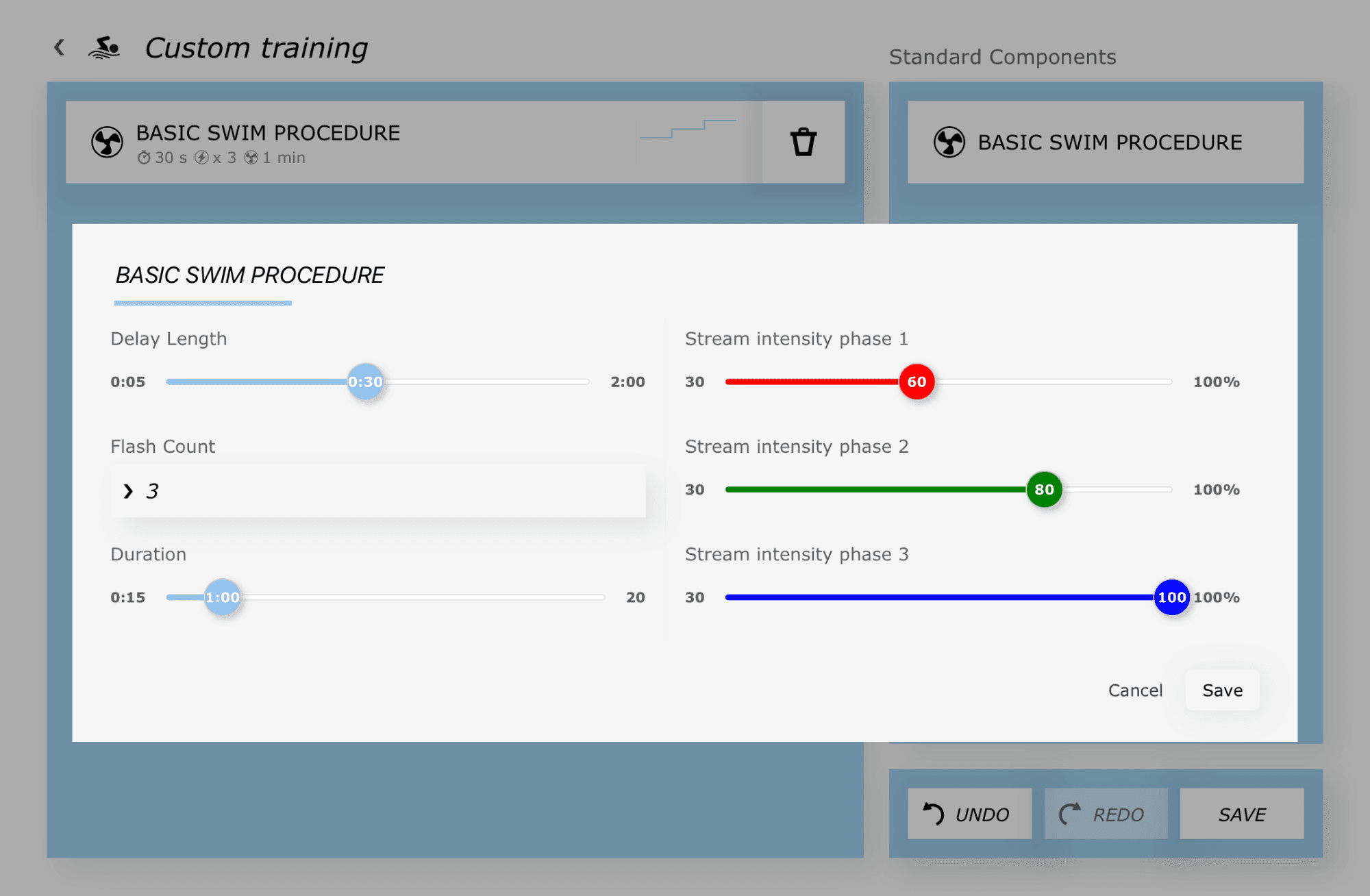Click the Delay Length slider handle at 0:30
This screenshot has width=1370, height=896.
(x=365, y=382)
